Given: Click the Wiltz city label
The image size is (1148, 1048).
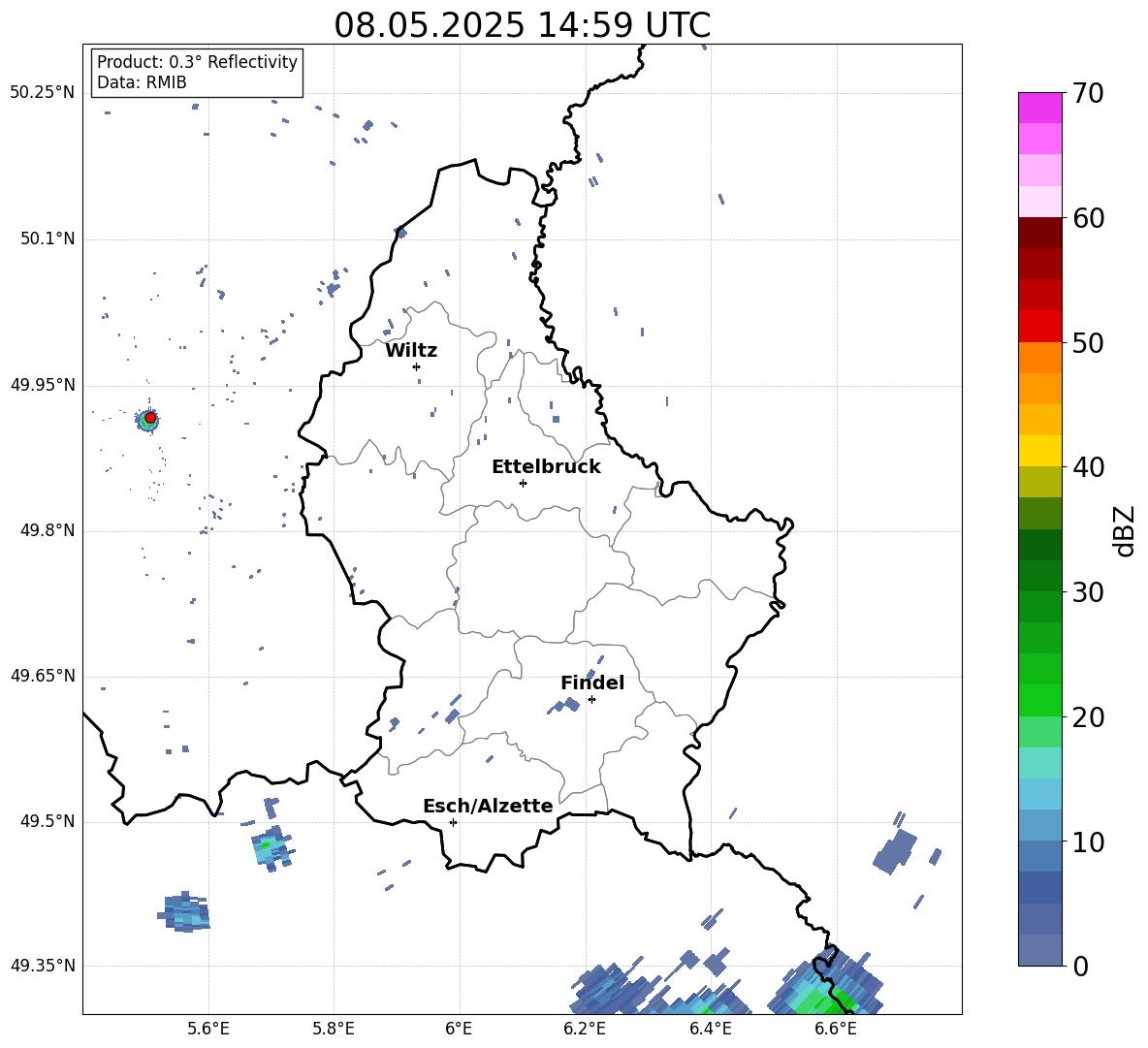Looking at the screenshot, I should click(x=411, y=351).
